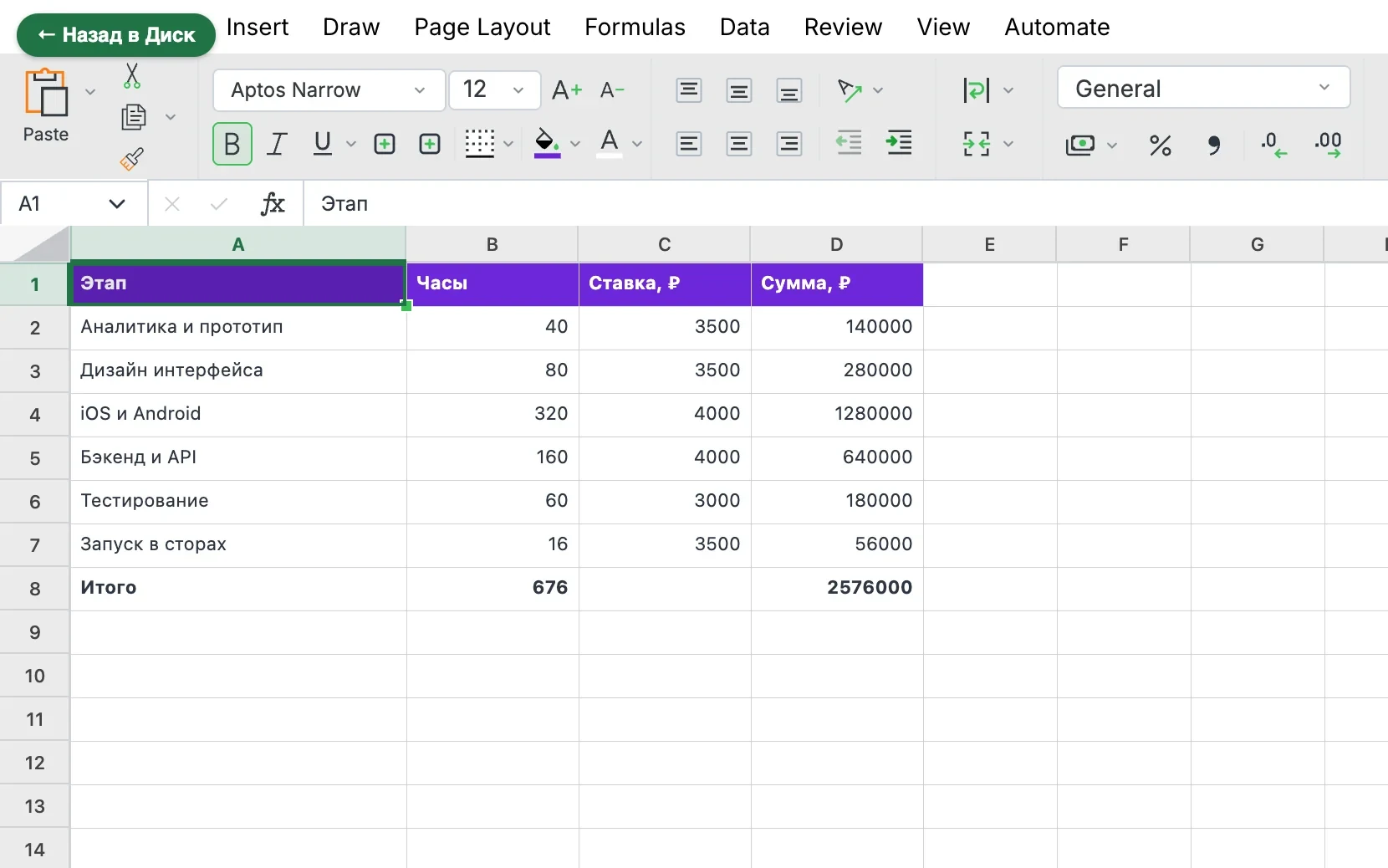Click the Increase Font Size icon

(566, 90)
